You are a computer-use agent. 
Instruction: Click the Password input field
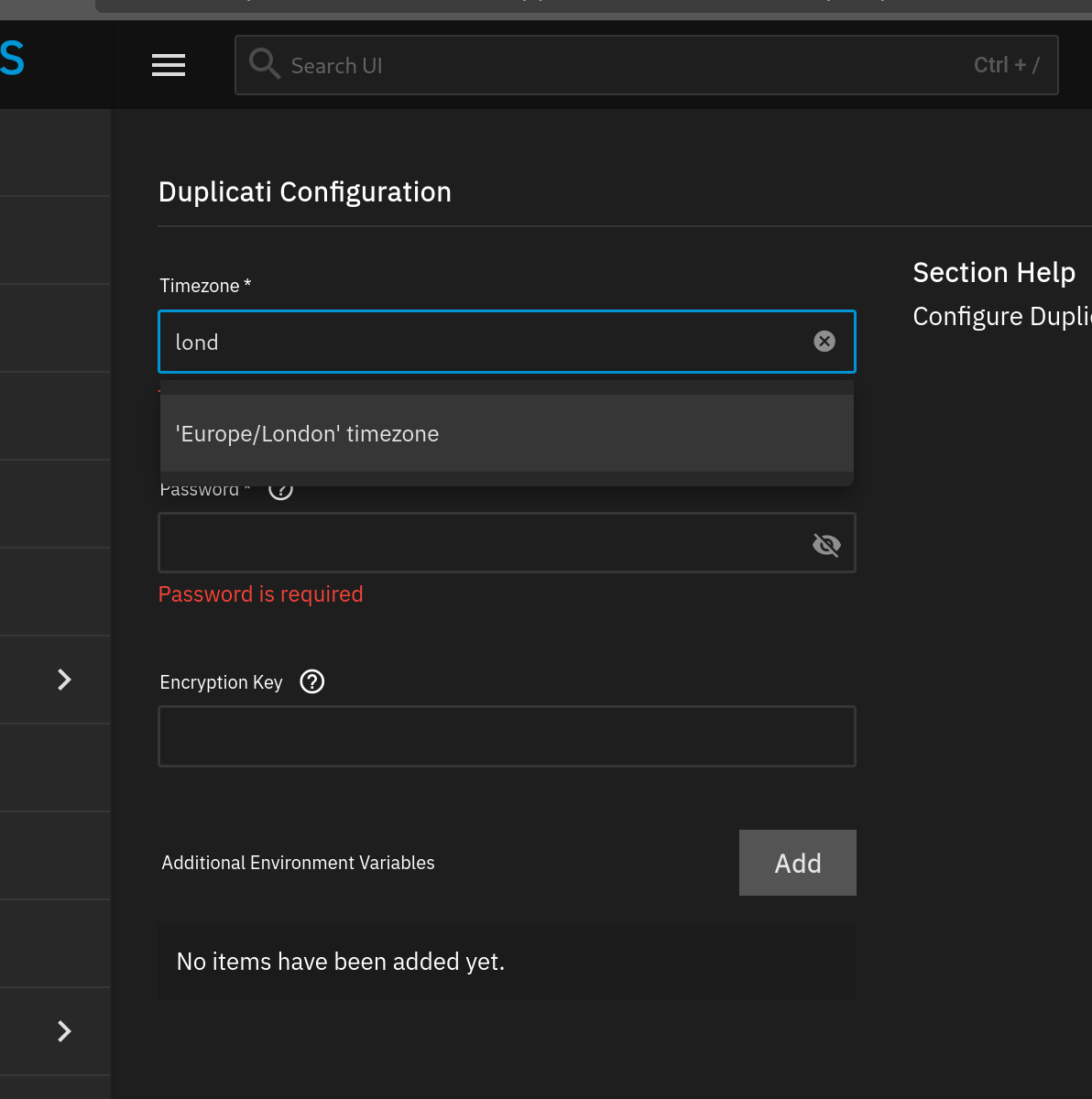pos(507,543)
